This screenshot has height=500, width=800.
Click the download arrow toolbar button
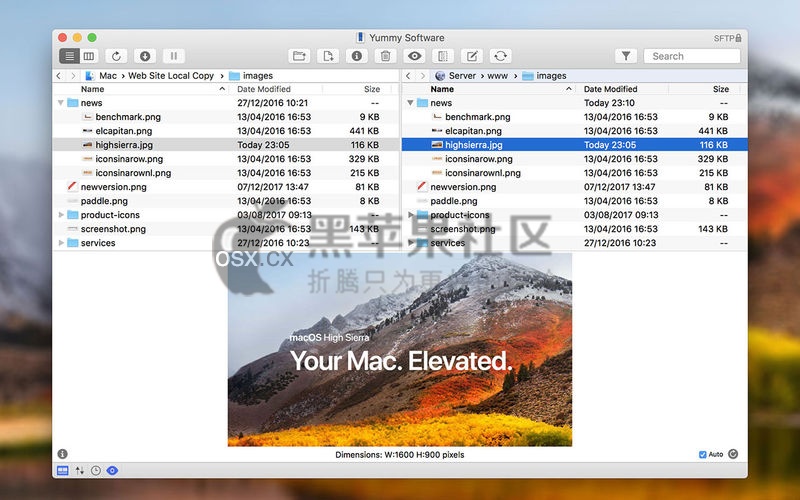pos(145,56)
